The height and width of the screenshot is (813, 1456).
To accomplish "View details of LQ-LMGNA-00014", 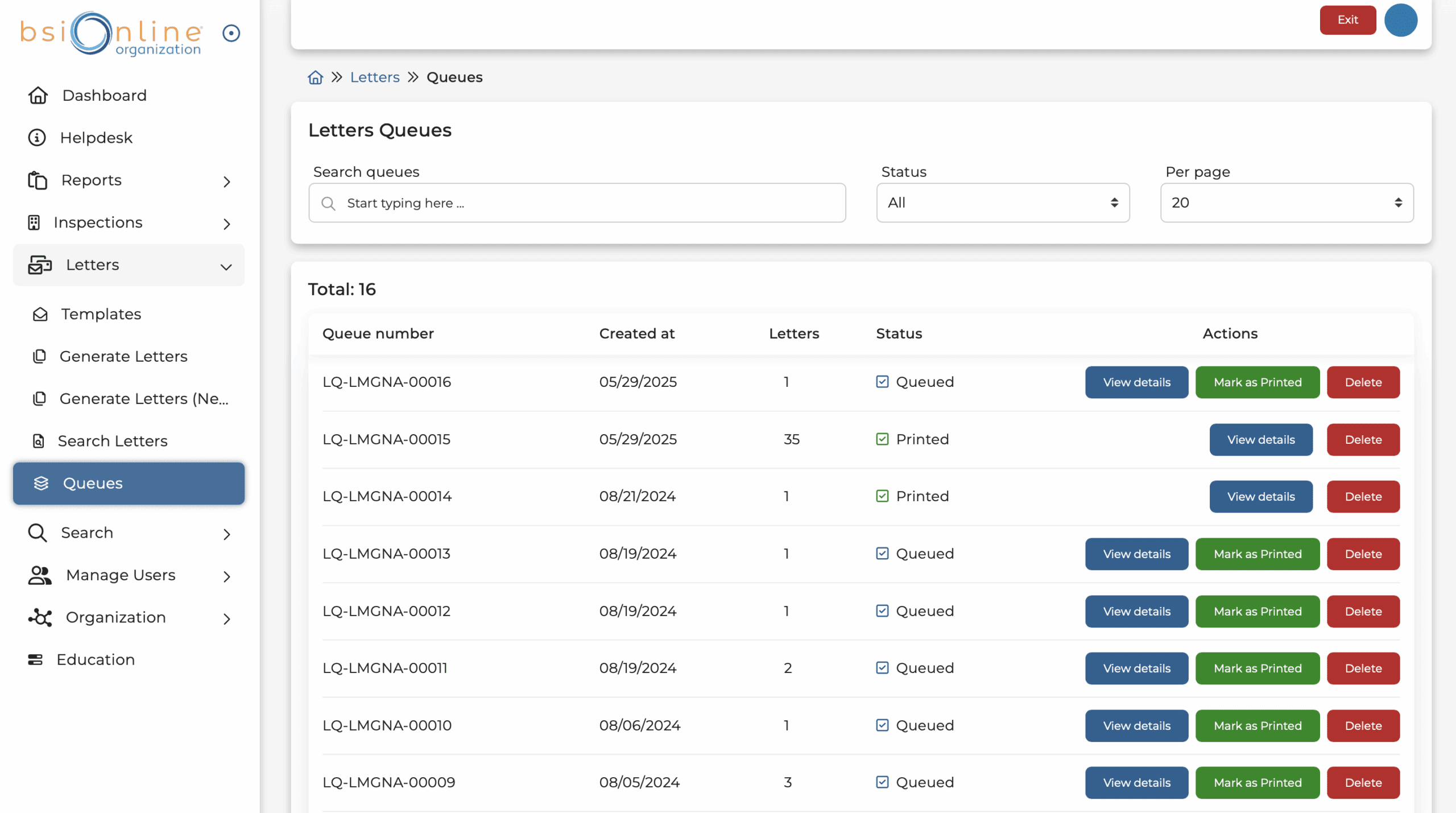I will (x=1261, y=497).
